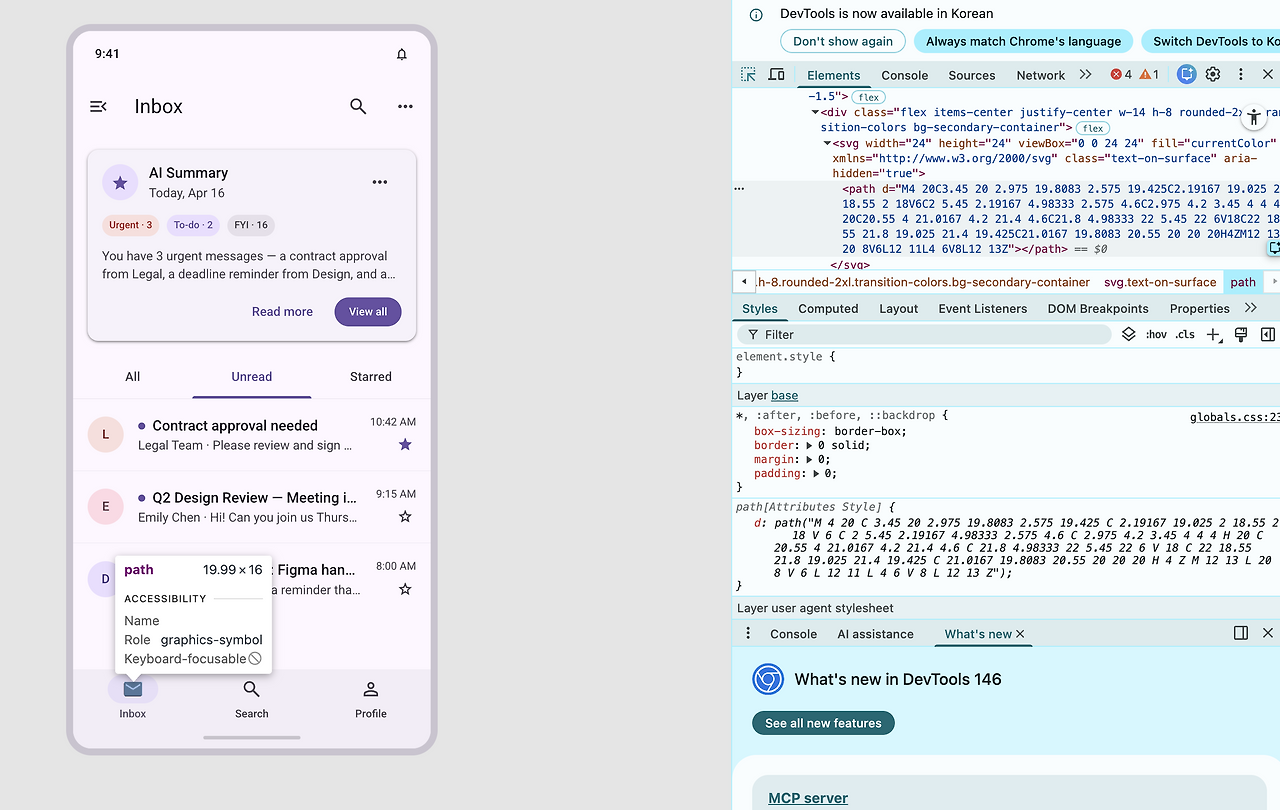The width and height of the screenshot is (1280, 810).
Task: Collapse the div flex items-center node
Action: pos(815,112)
